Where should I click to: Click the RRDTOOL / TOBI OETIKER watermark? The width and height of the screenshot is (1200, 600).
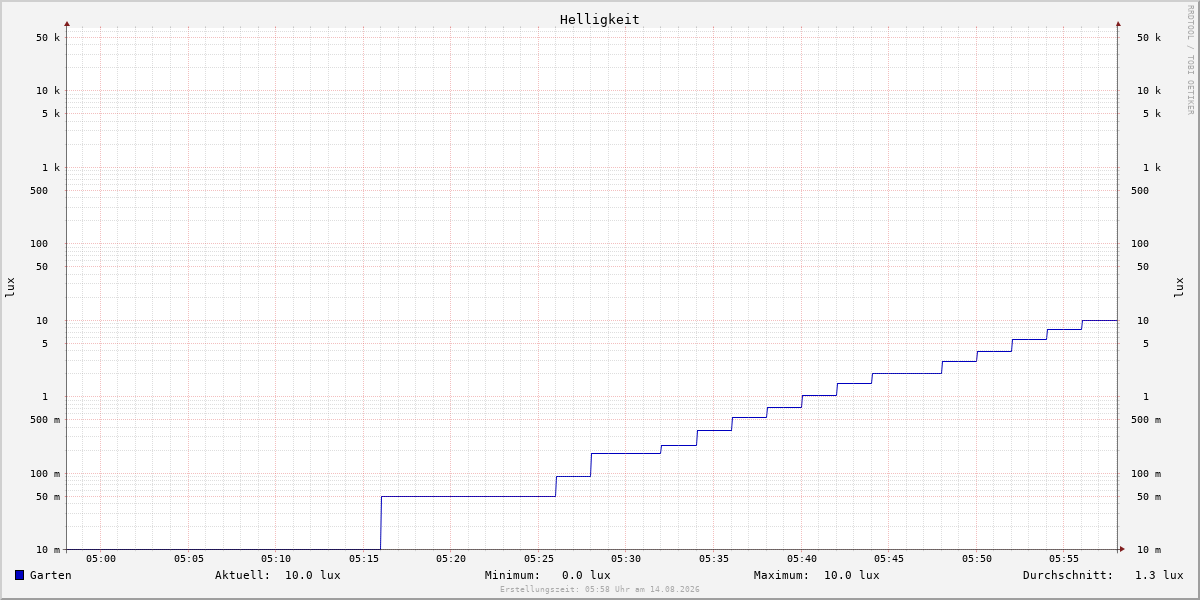pyautogui.click(x=1190, y=59)
